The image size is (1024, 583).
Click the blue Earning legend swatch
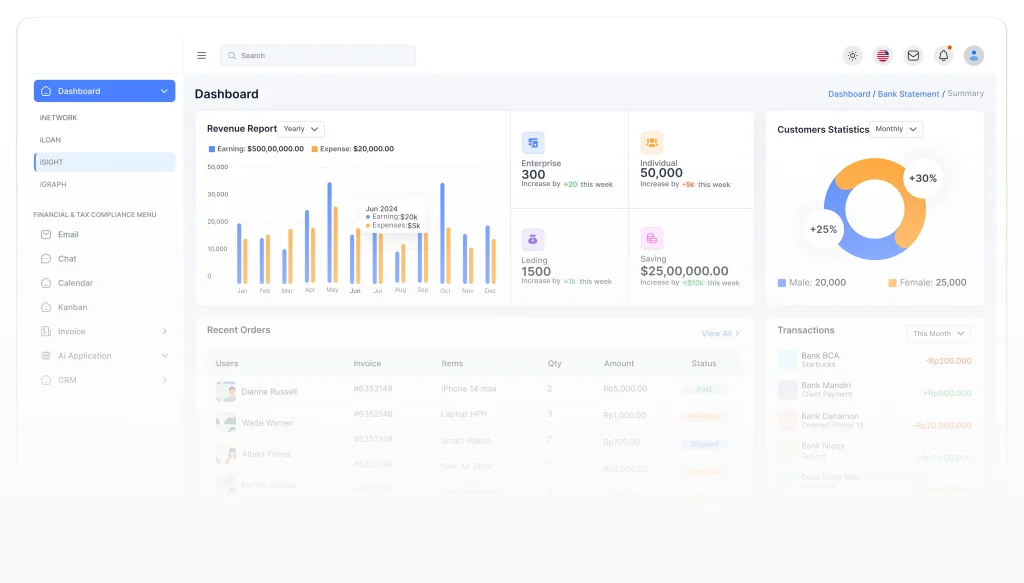212,149
